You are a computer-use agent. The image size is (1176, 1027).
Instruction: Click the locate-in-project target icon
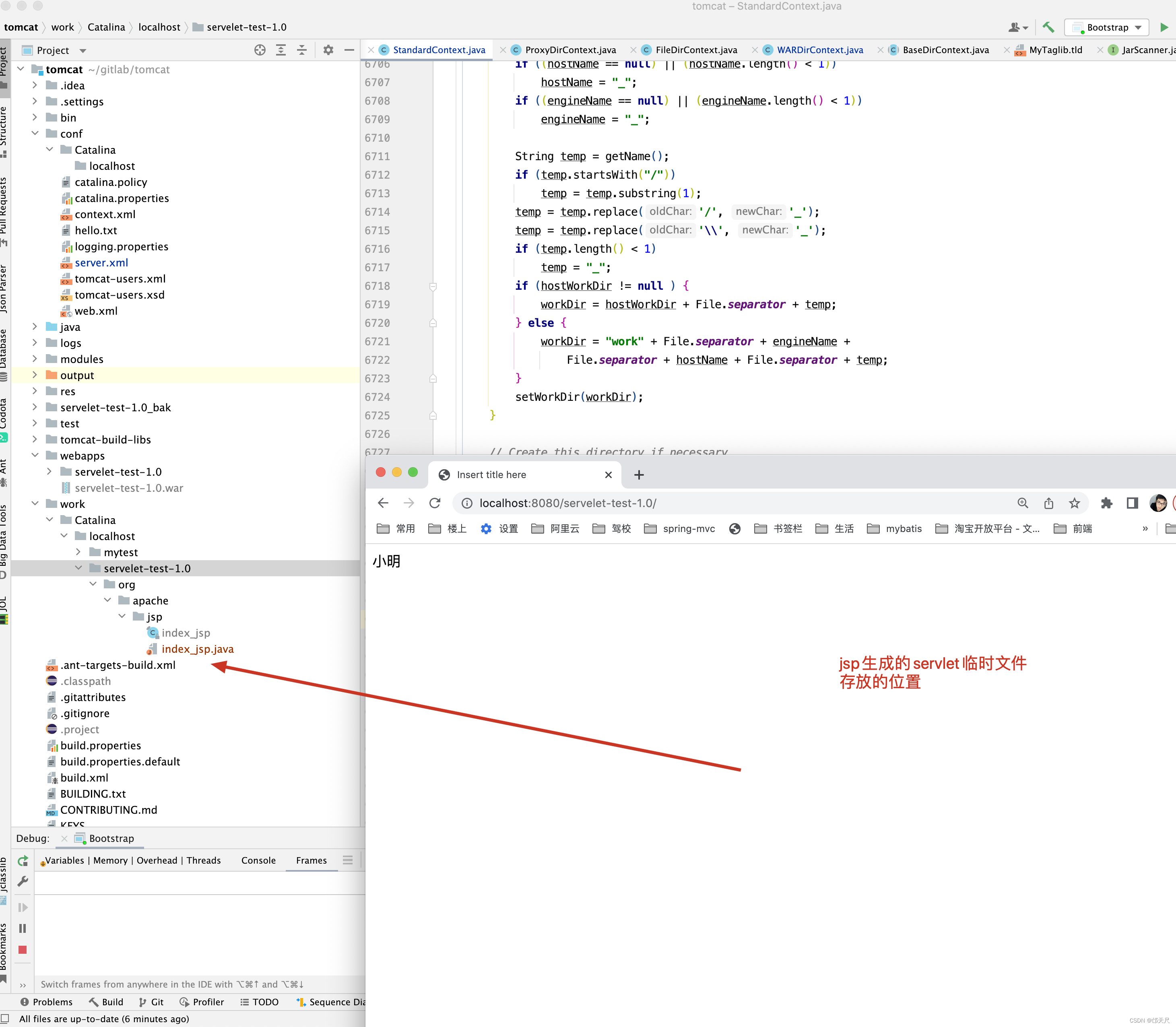[x=260, y=50]
